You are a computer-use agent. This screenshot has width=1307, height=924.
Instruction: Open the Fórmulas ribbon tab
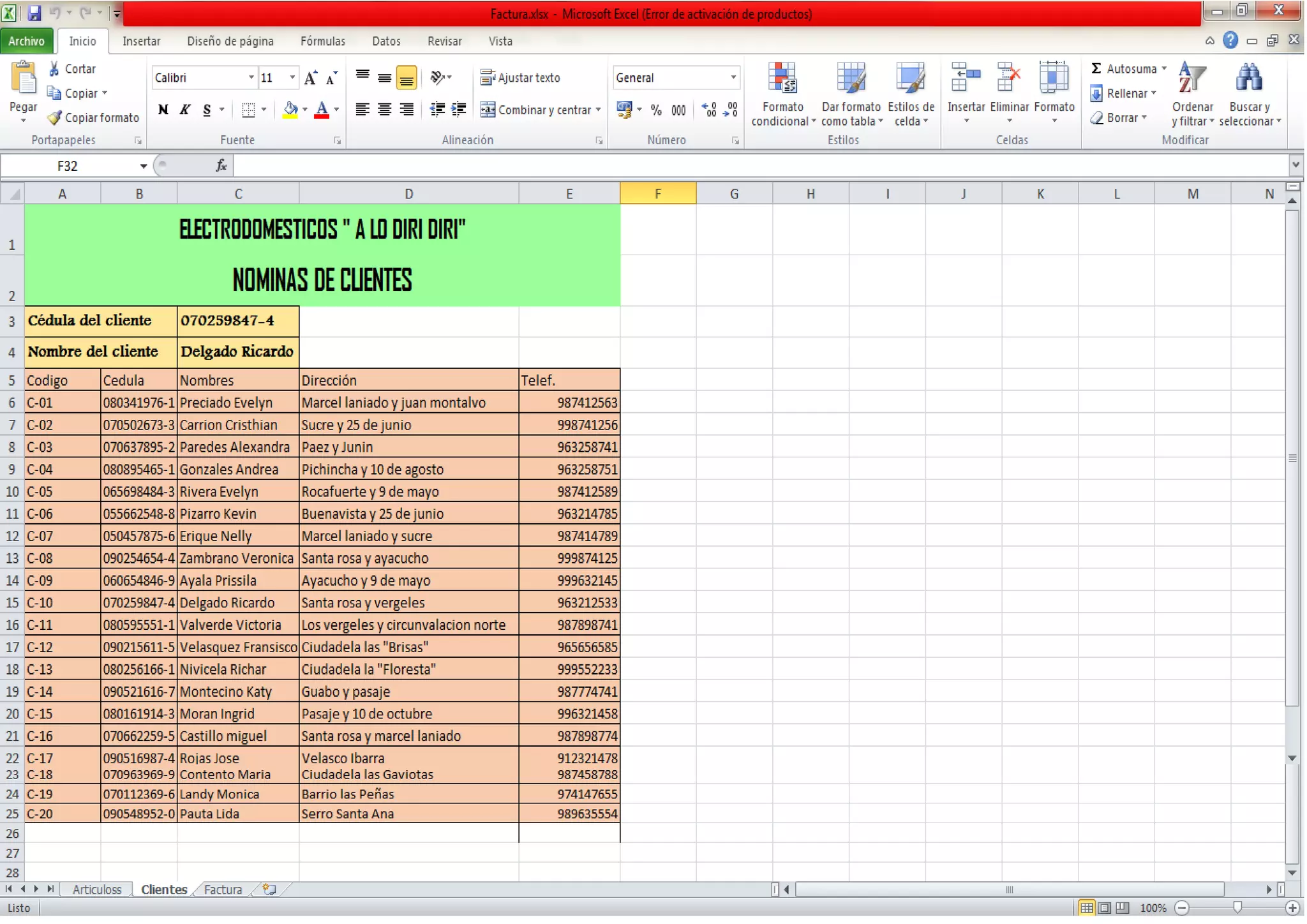point(322,41)
